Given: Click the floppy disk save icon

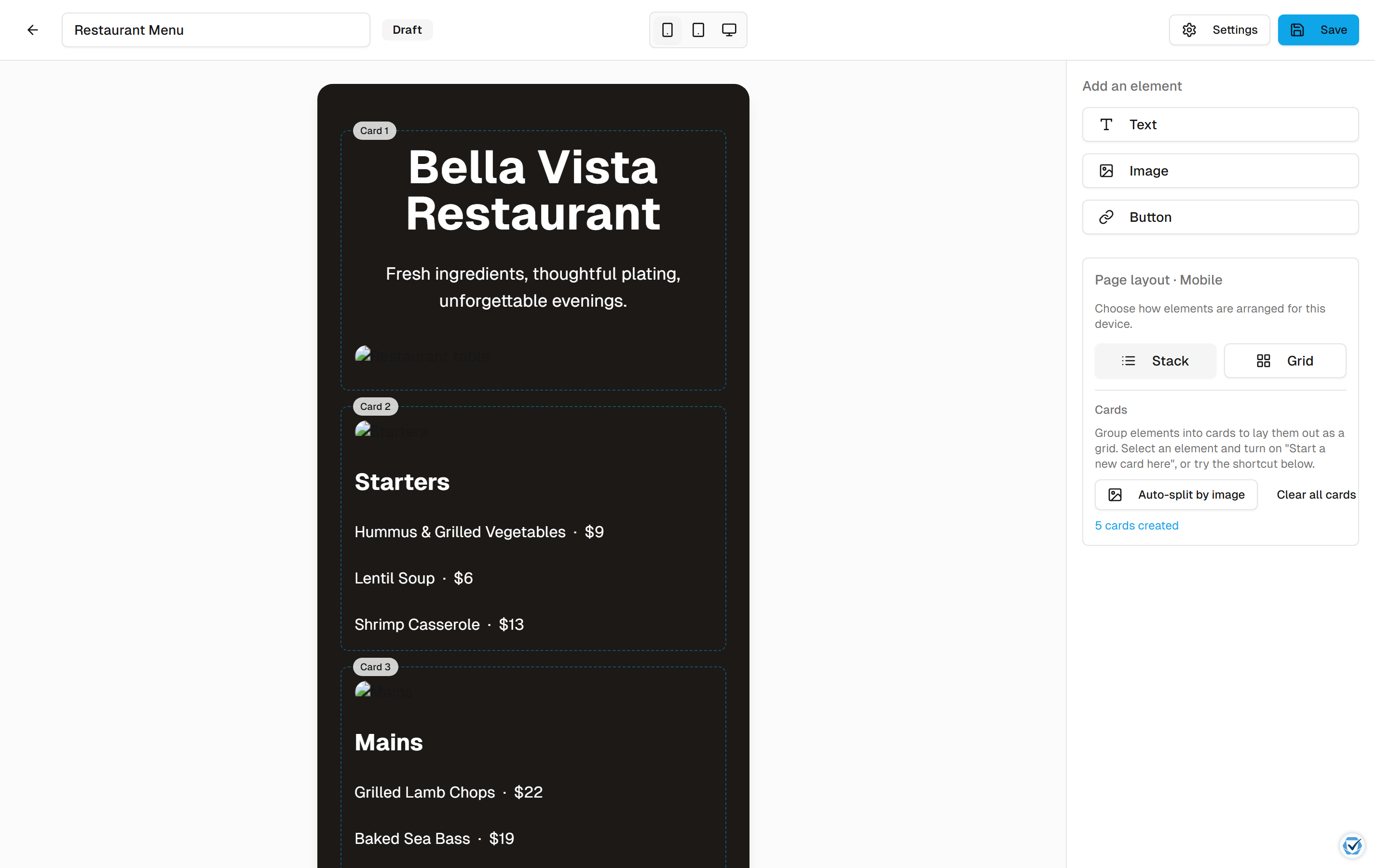Looking at the screenshot, I should [x=1297, y=30].
